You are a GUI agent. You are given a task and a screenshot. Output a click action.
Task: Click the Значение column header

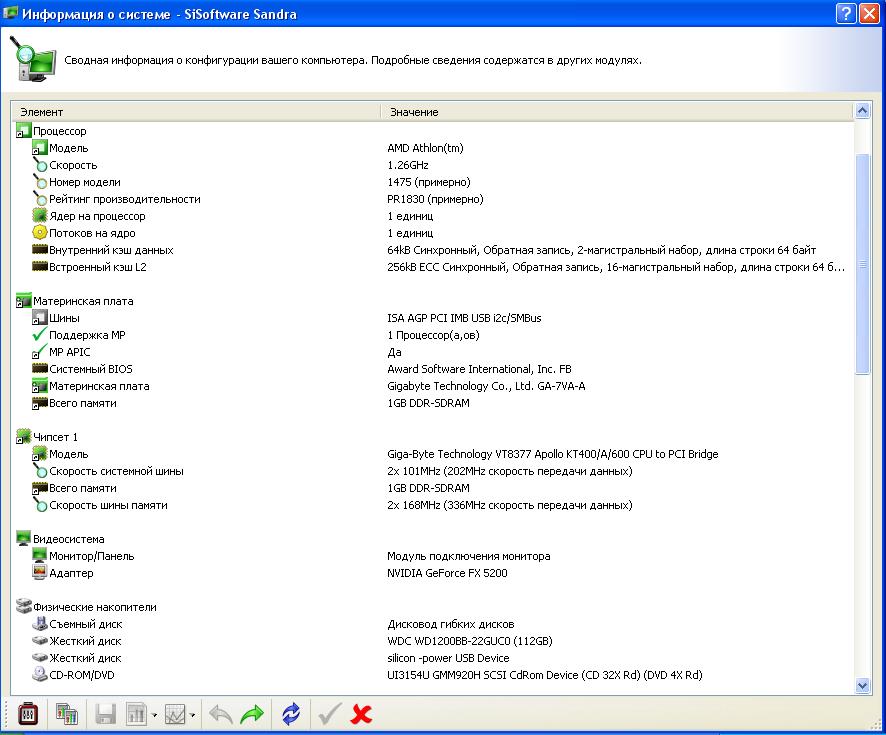point(616,112)
